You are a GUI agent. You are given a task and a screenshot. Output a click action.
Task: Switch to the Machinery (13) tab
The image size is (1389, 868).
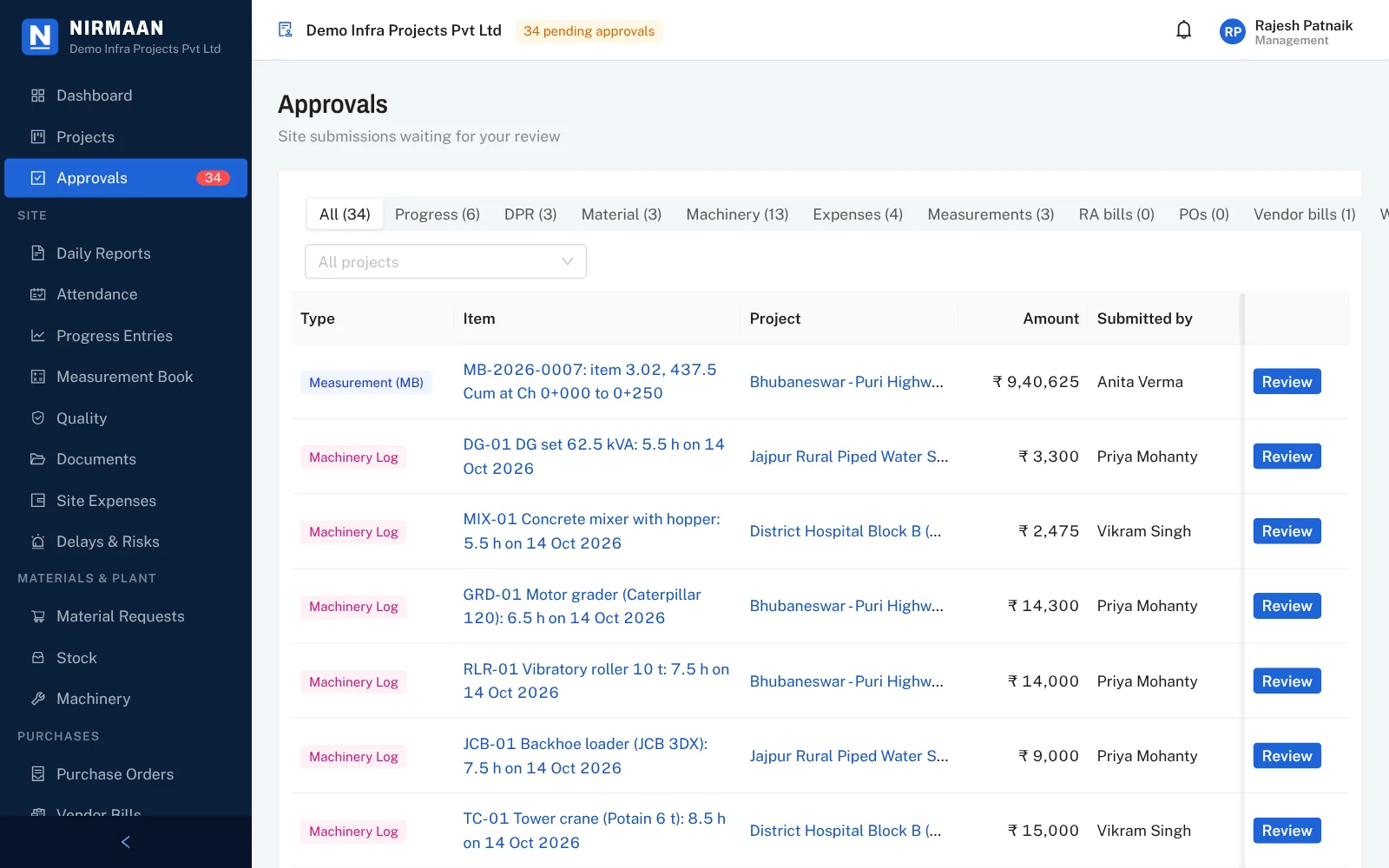(x=737, y=214)
